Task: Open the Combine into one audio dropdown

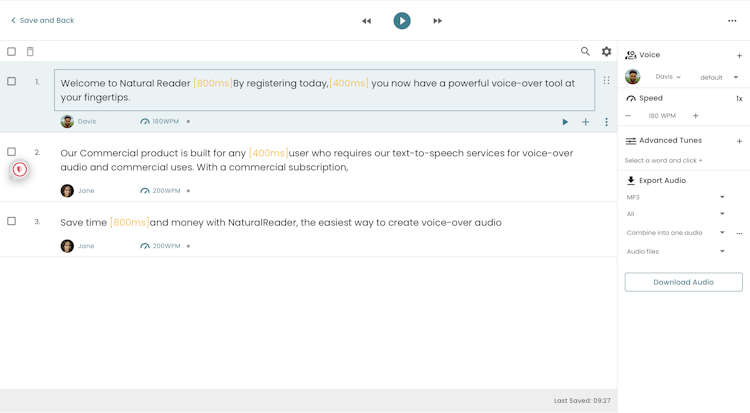Action: click(x=675, y=233)
